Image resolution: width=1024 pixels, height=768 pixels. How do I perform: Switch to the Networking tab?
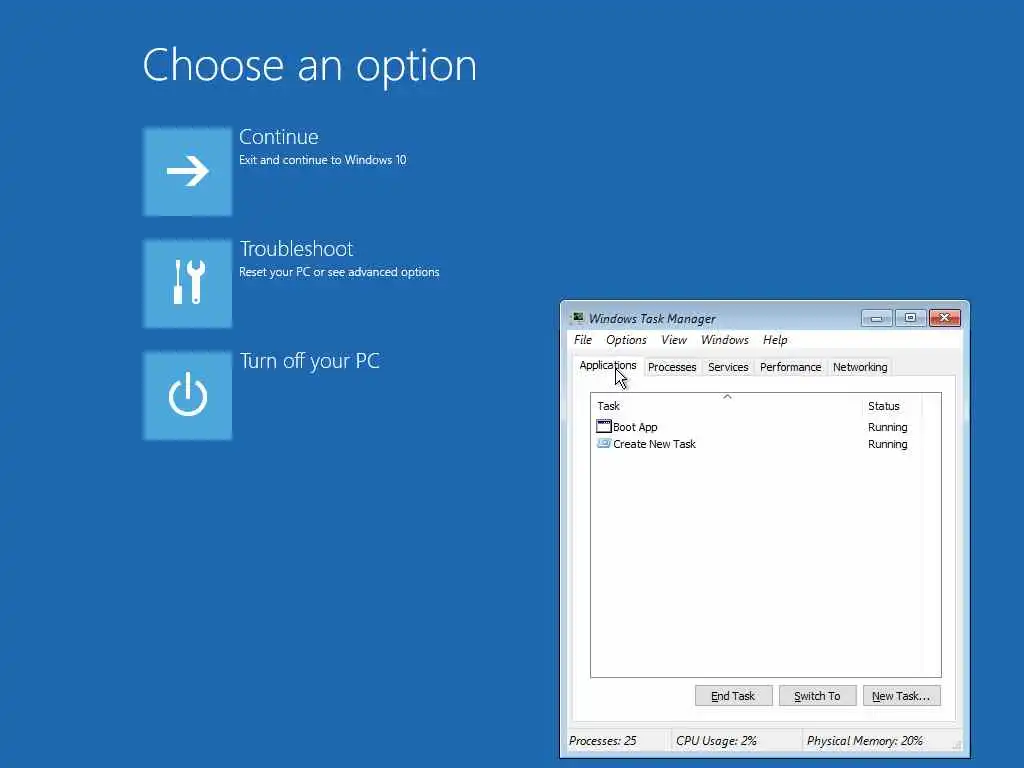pyautogui.click(x=859, y=367)
